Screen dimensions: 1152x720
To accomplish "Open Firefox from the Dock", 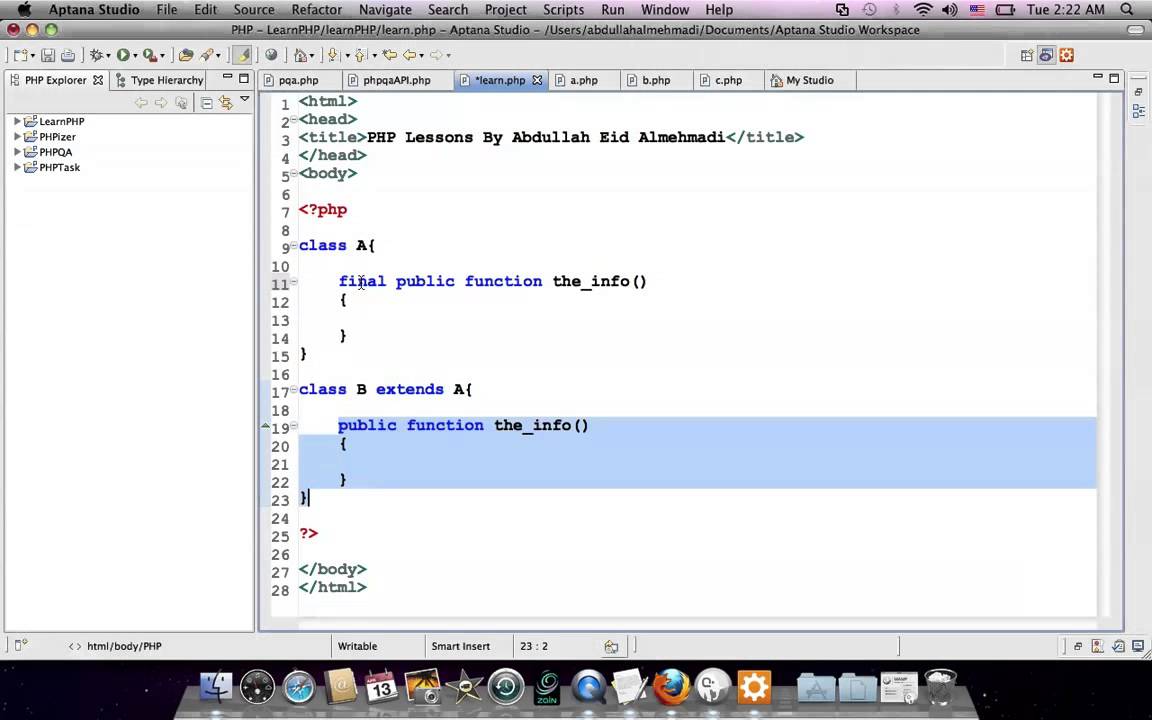I will pyautogui.click(x=671, y=688).
